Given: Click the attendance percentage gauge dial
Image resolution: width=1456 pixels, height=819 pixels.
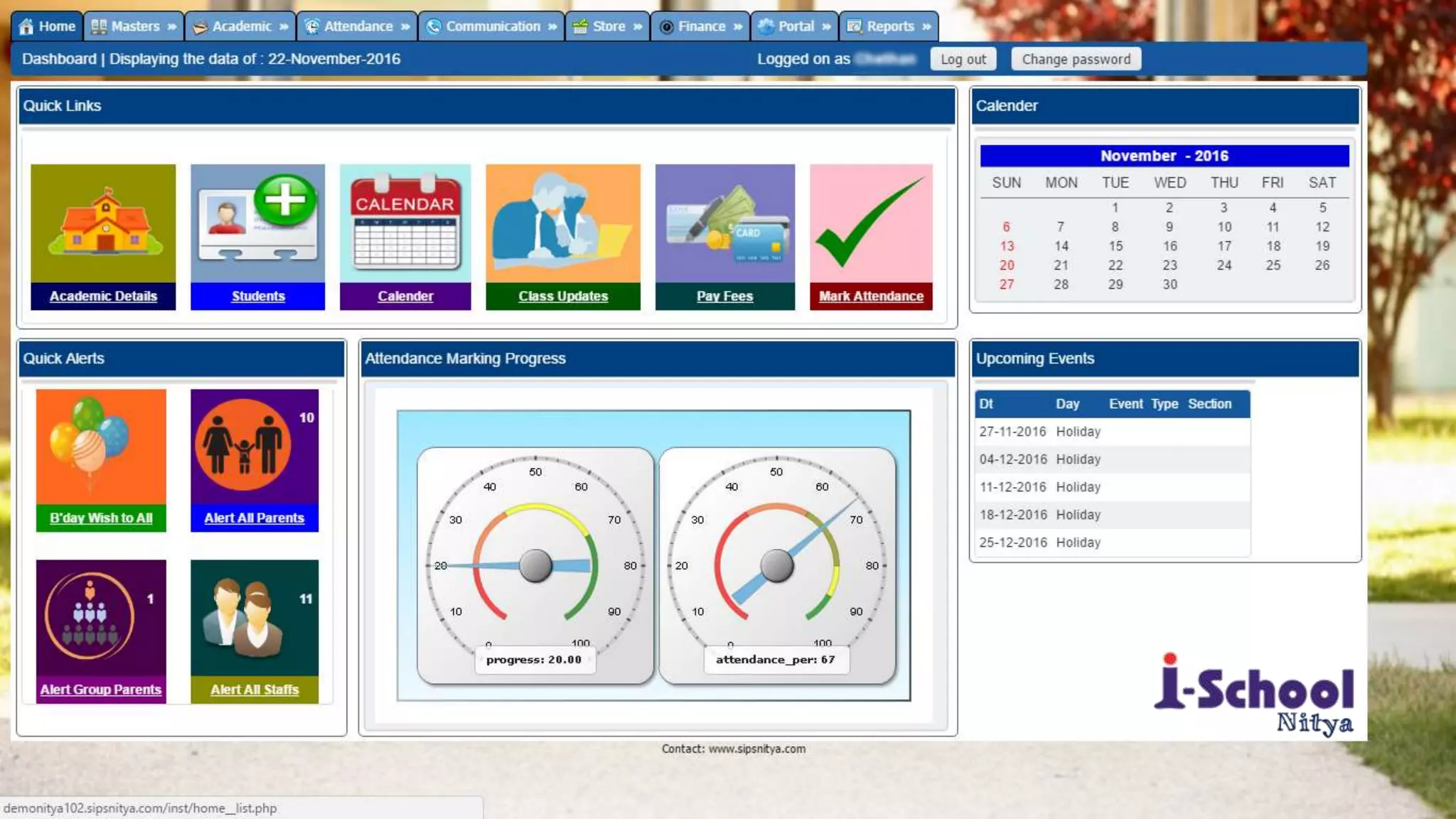Looking at the screenshot, I should 776,565.
